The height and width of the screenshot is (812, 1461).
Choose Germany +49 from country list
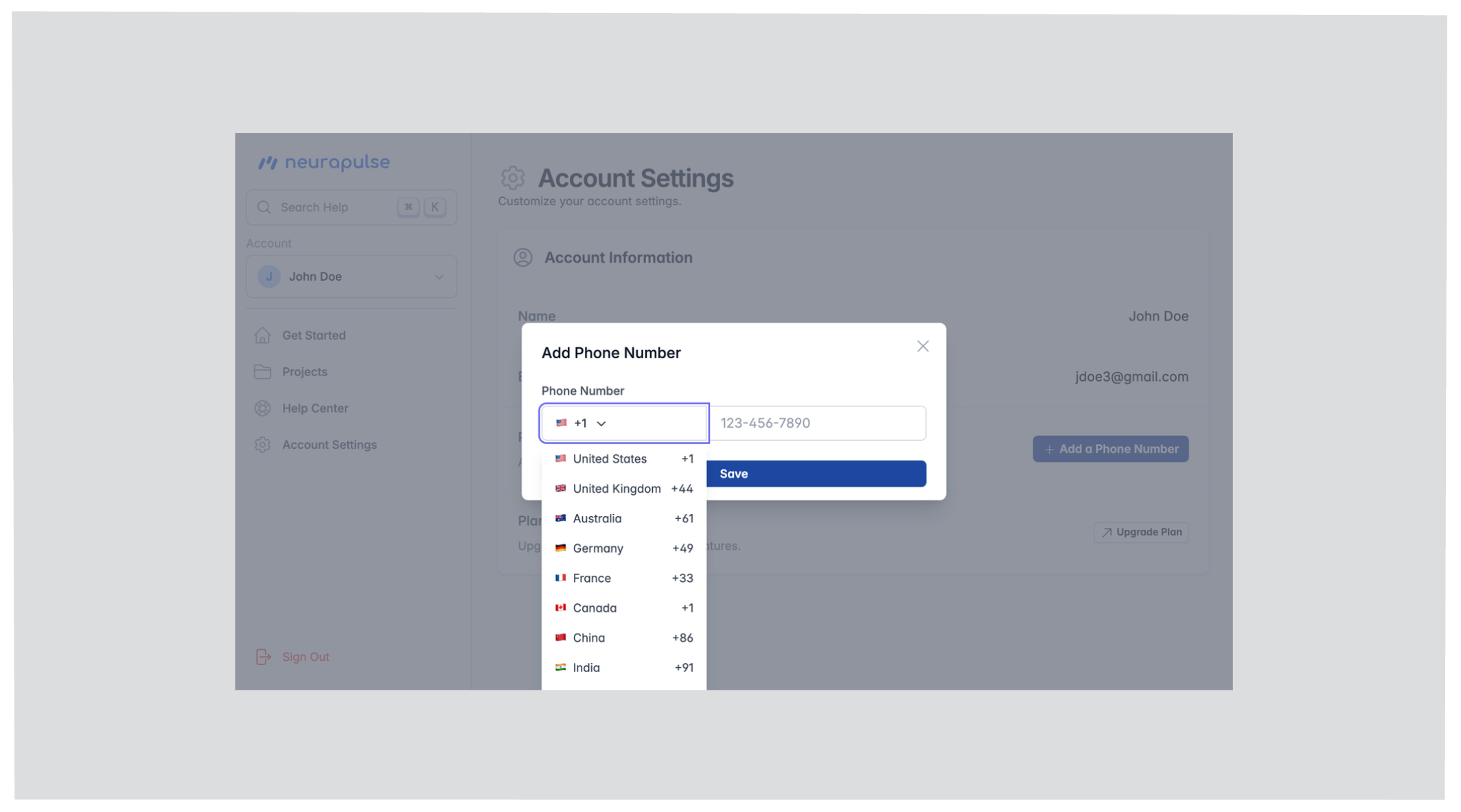click(x=623, y=548)
